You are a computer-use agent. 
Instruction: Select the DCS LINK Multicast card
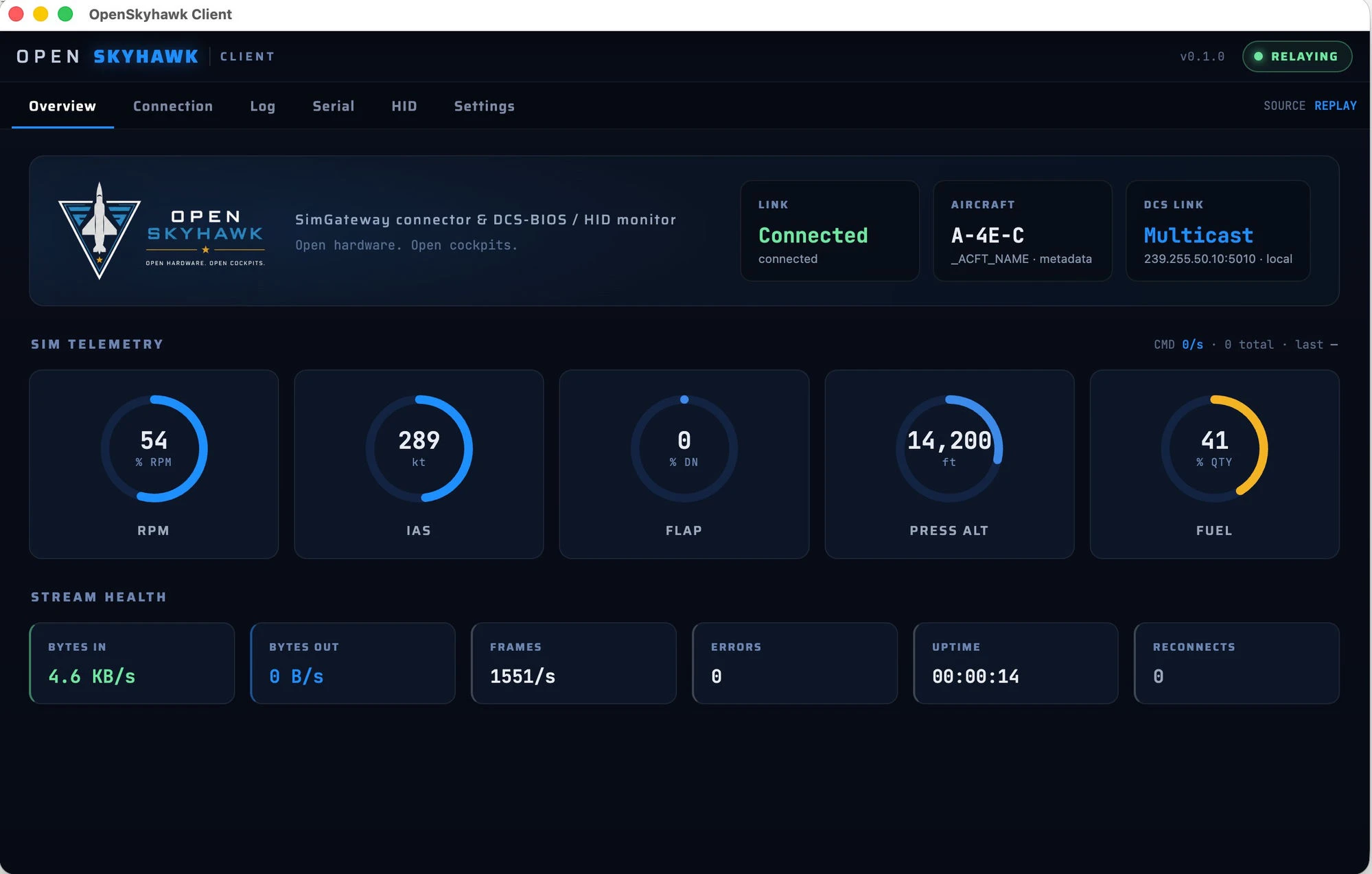click(x=1218, y=231)
